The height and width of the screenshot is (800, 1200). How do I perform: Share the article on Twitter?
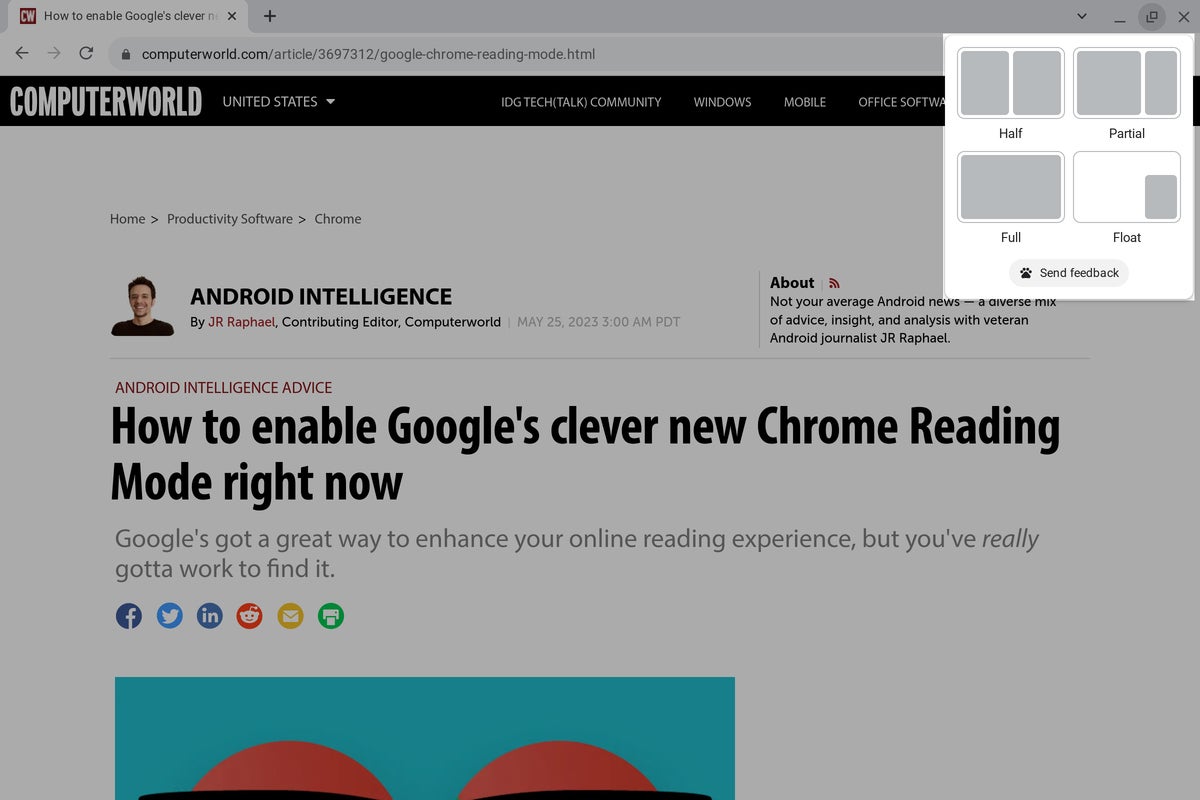170,616
